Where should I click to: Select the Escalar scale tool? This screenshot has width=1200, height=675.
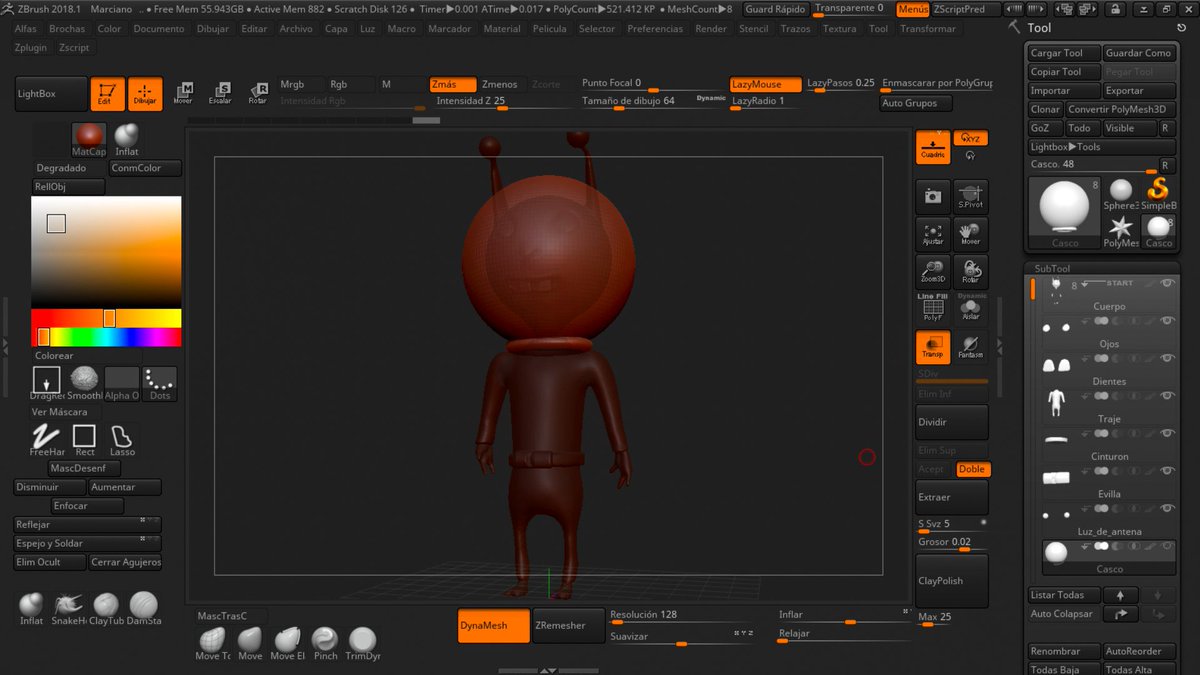[x=220, y=93]
